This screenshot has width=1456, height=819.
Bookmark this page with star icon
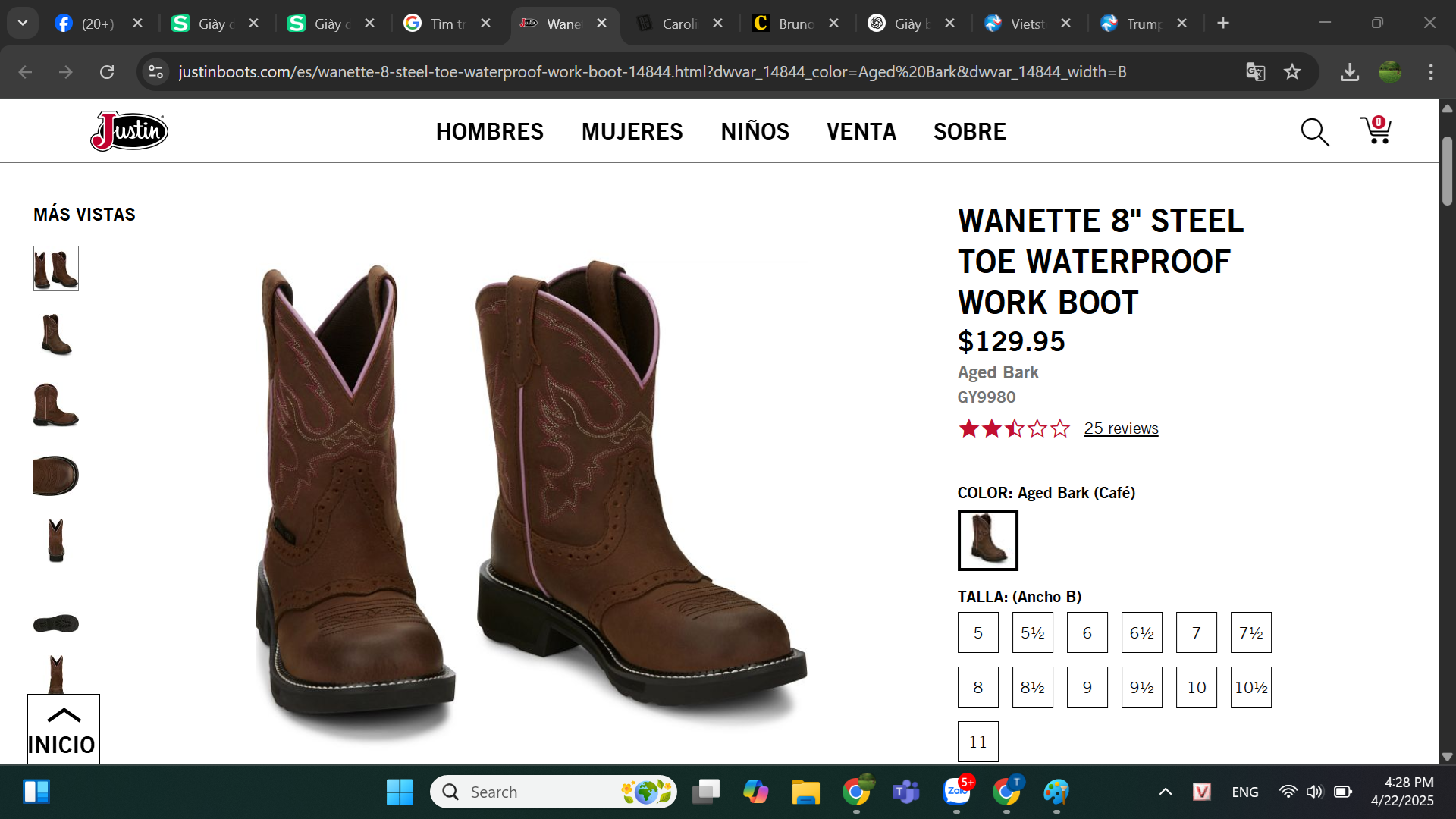[1292, 72]
